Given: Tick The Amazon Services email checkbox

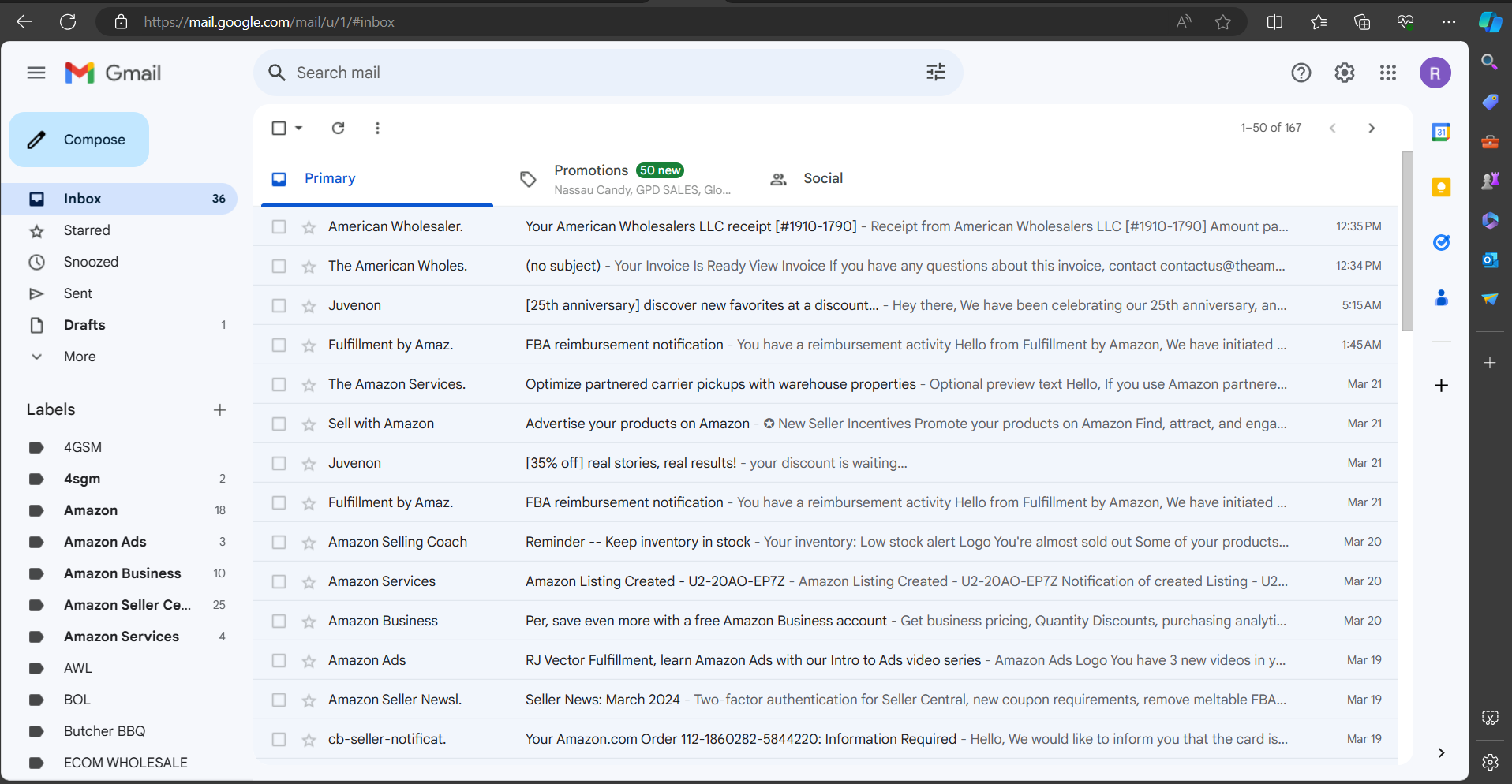Looking at the screenshot, I should 279,385.
